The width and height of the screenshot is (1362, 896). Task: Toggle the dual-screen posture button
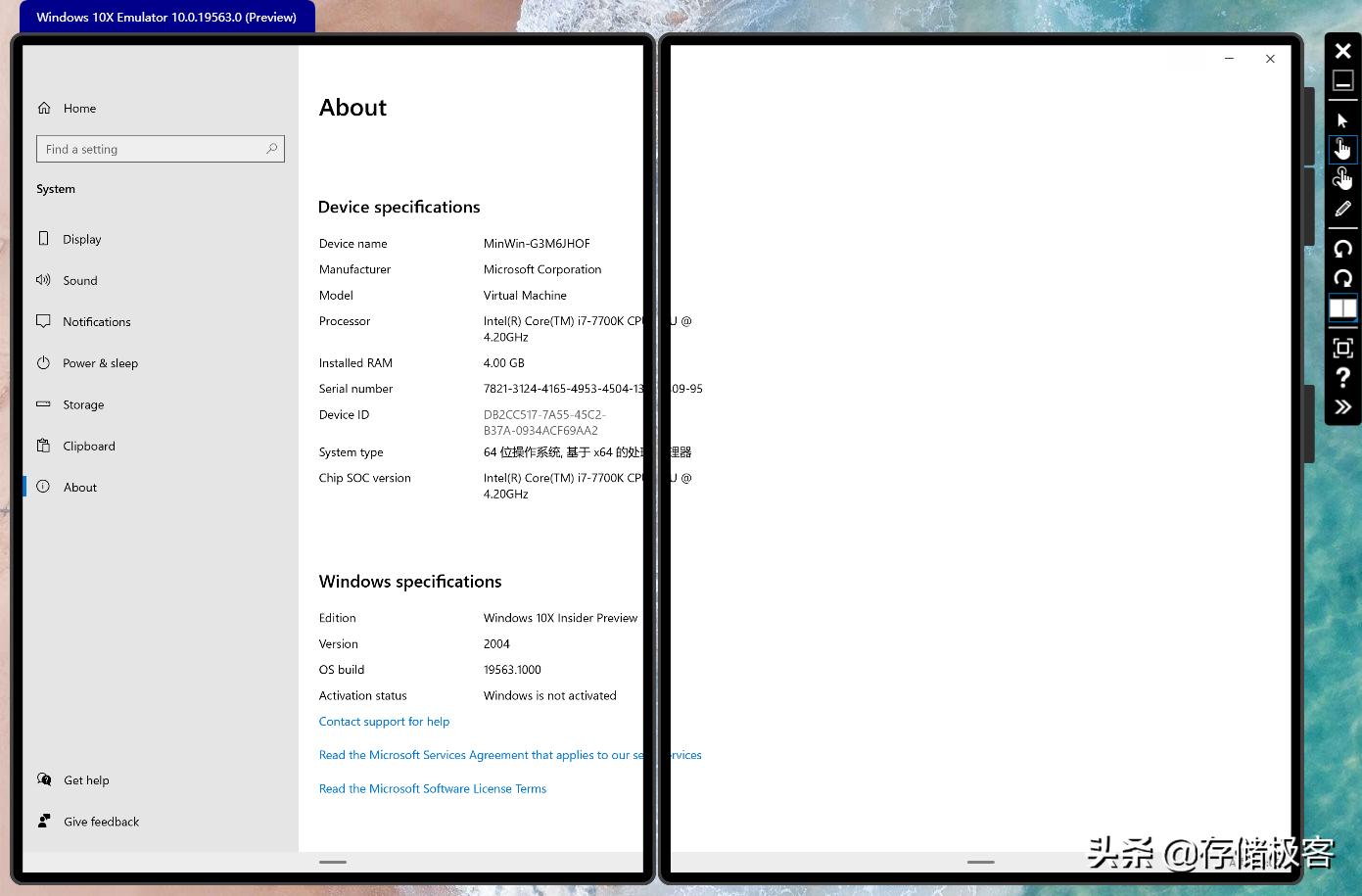coord(1342,308)
